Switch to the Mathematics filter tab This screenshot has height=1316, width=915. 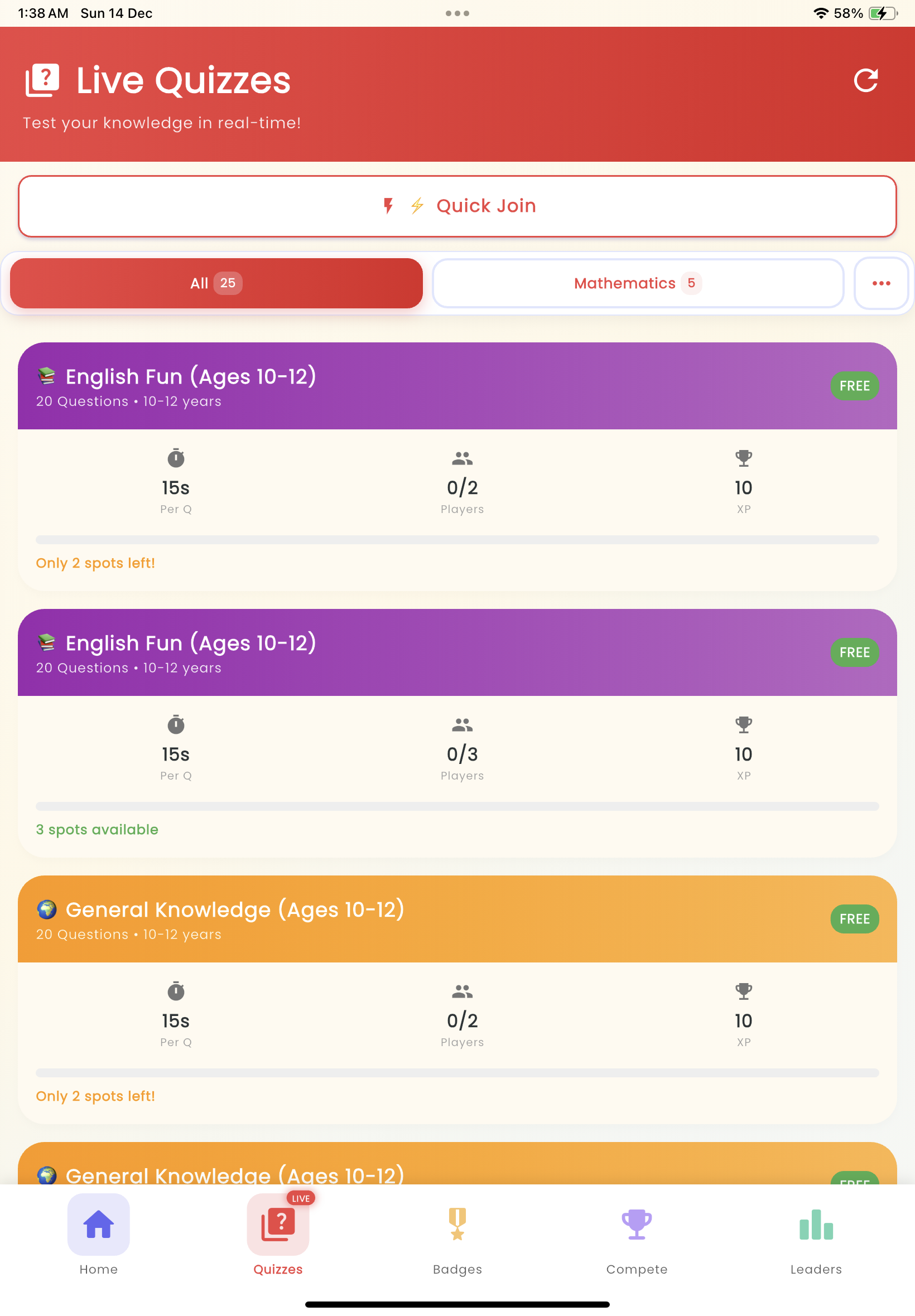[x=638, y=283]
